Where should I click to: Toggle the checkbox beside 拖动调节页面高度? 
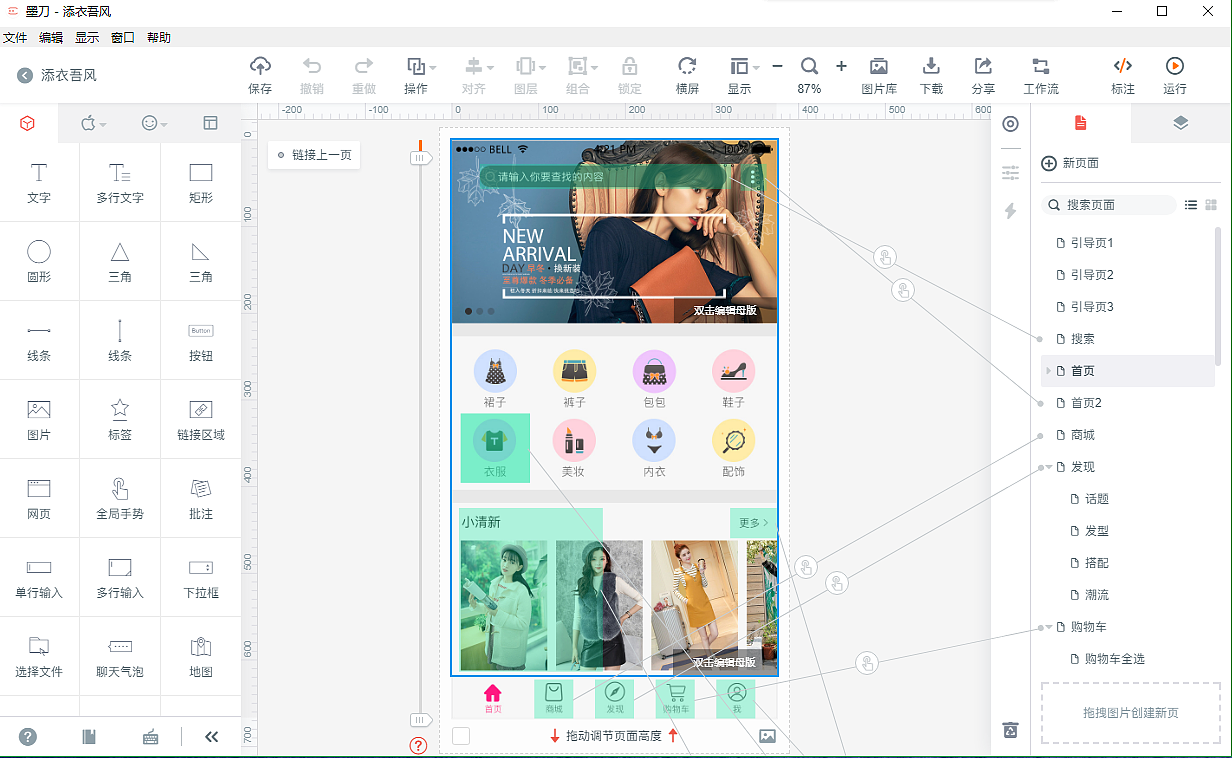[461, 735]
